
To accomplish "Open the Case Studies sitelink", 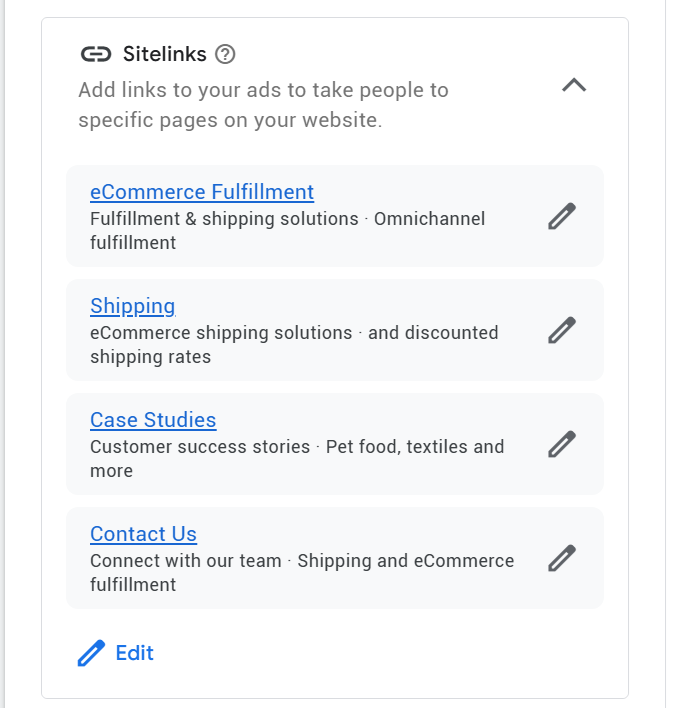I will point(153,420).
